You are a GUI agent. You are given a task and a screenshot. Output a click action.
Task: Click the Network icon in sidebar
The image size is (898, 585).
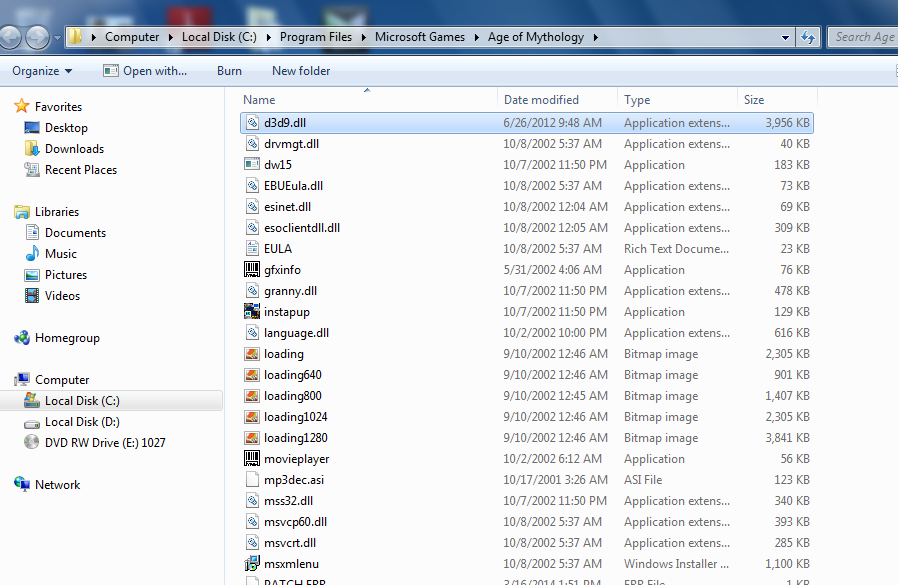point(22,484)
